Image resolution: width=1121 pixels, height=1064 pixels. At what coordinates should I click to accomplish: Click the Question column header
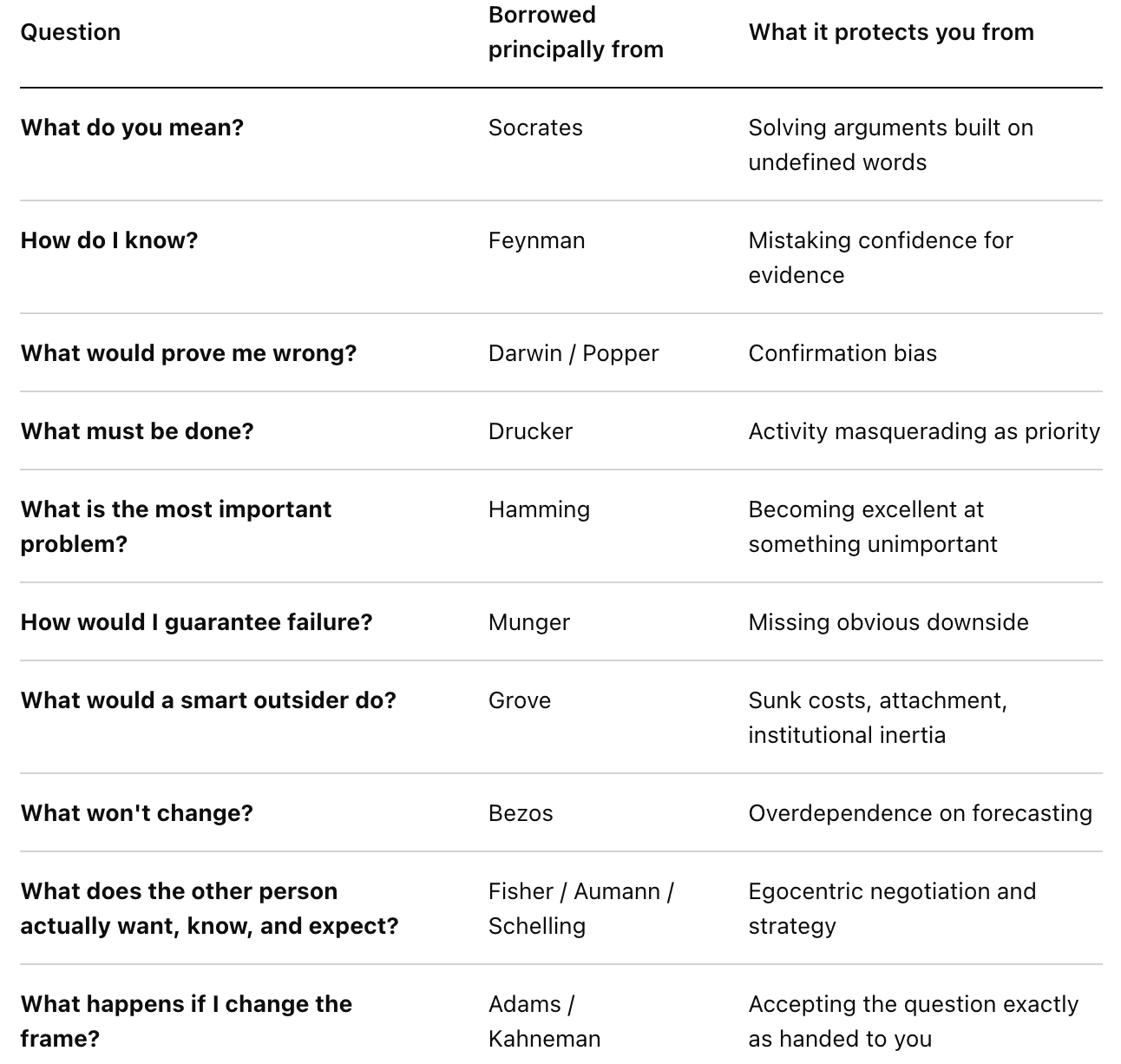pos(70,33)
